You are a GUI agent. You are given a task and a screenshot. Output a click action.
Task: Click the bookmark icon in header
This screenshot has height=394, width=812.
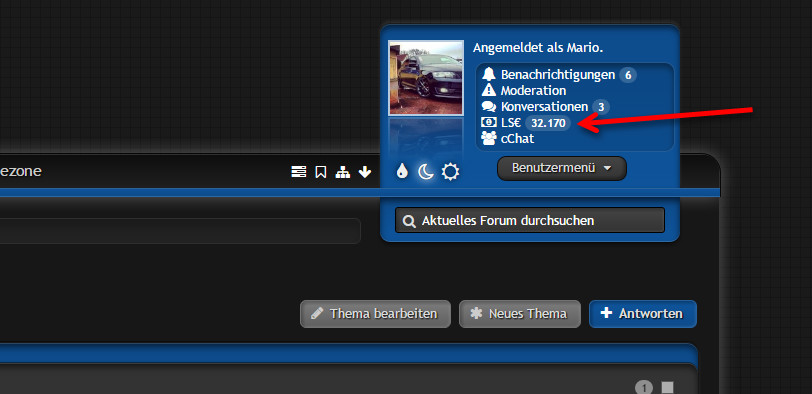coord(321,172)
